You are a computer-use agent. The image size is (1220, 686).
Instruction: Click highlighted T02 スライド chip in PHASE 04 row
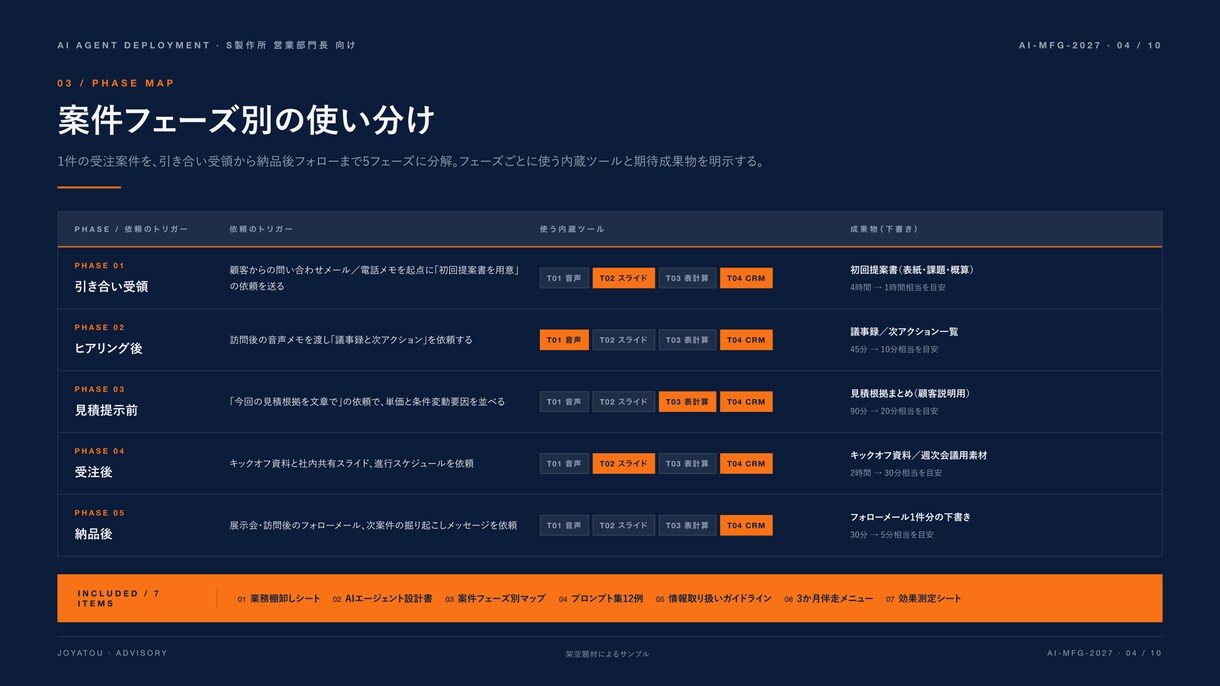pyautogui.click(x=624, y=464)
